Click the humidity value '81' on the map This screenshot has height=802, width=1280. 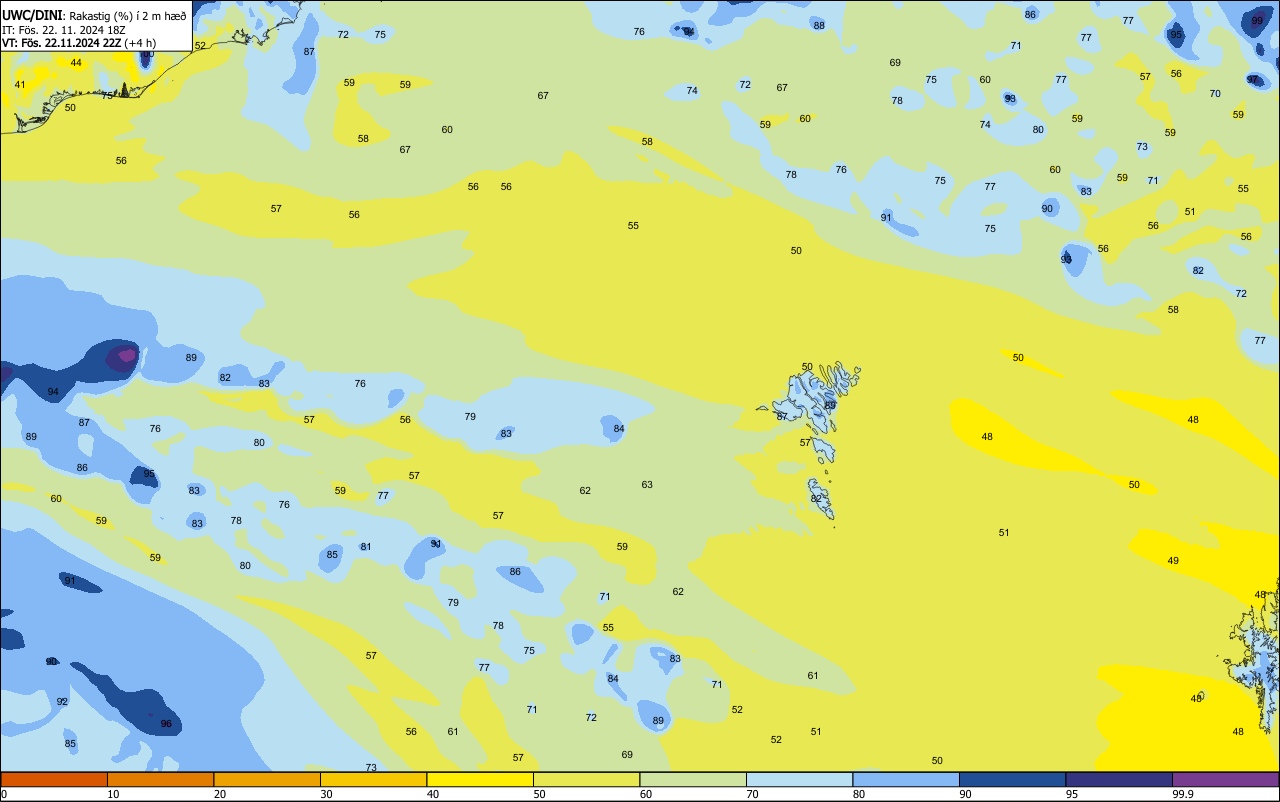click(x=366, y=547)
